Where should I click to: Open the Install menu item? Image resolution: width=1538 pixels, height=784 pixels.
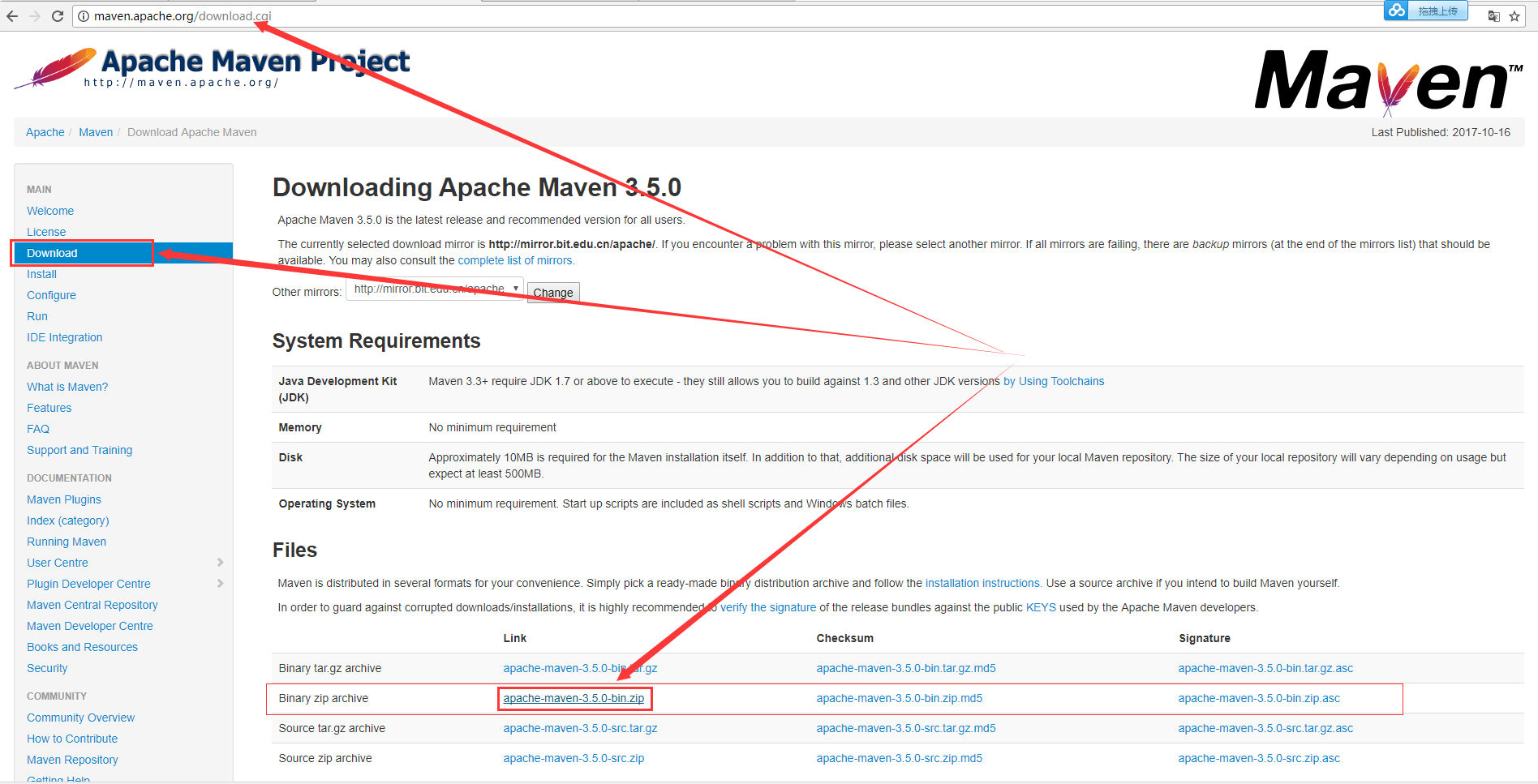point(41,274)
